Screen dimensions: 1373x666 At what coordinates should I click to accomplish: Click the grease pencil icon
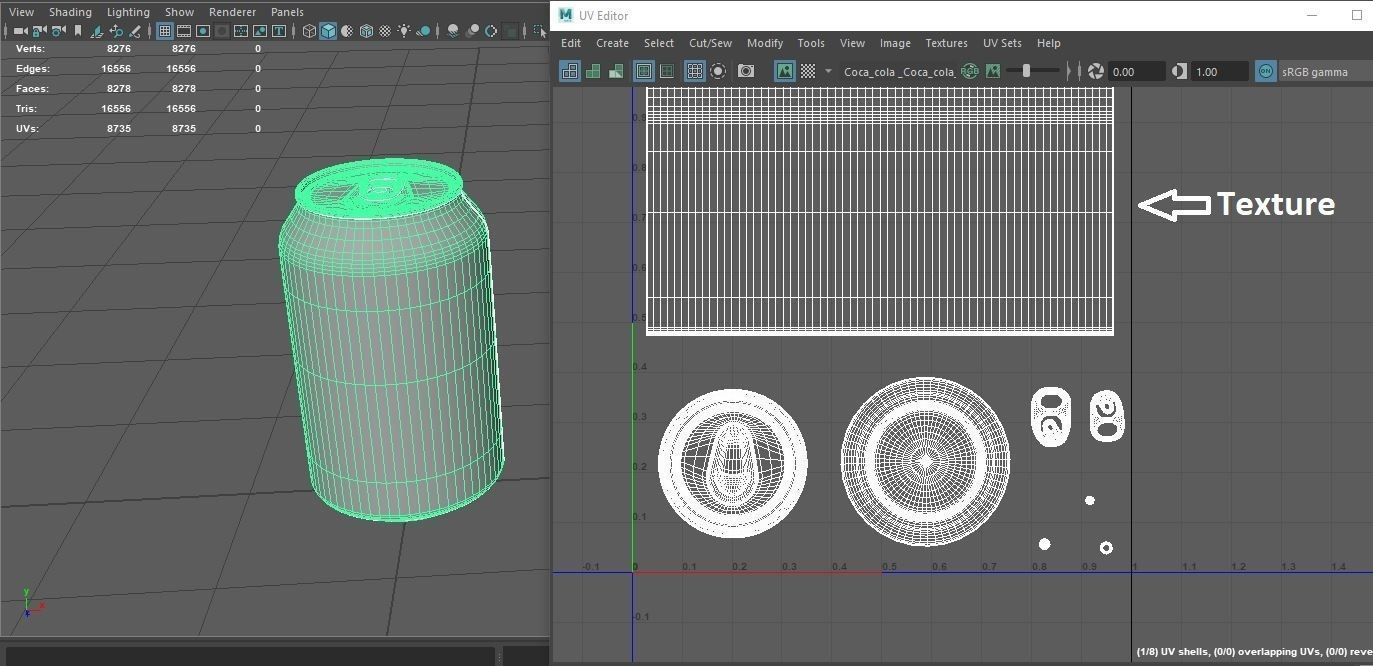point(135,31)
